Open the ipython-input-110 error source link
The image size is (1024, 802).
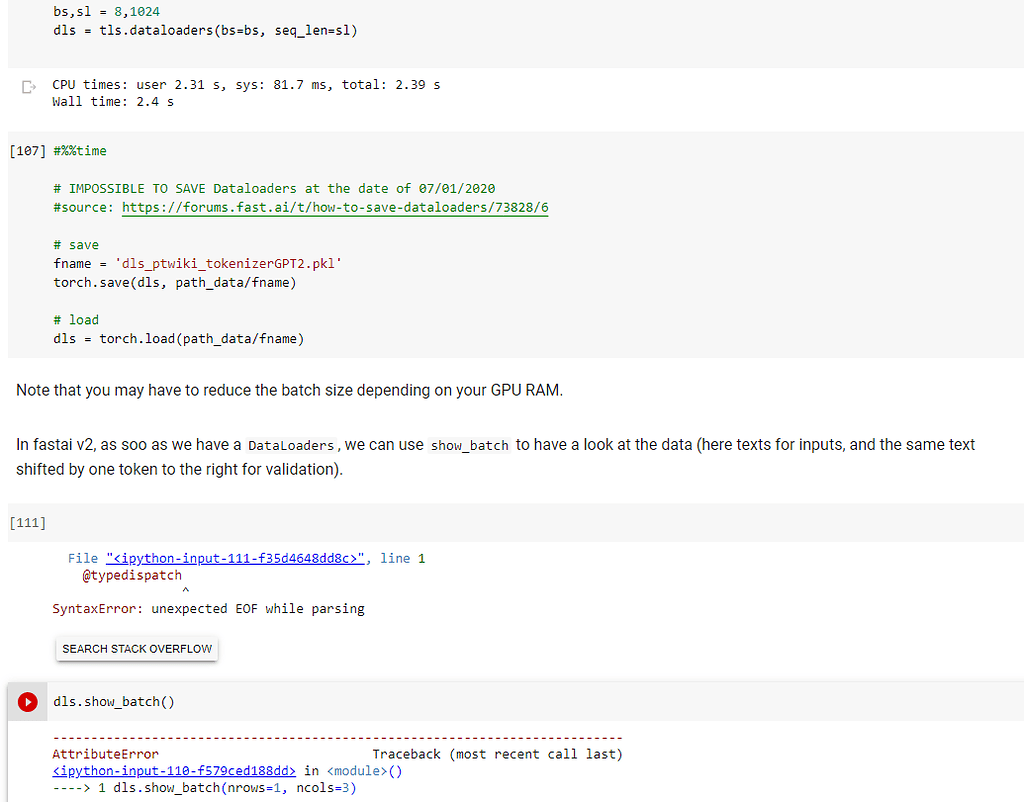tap(173, 770)
